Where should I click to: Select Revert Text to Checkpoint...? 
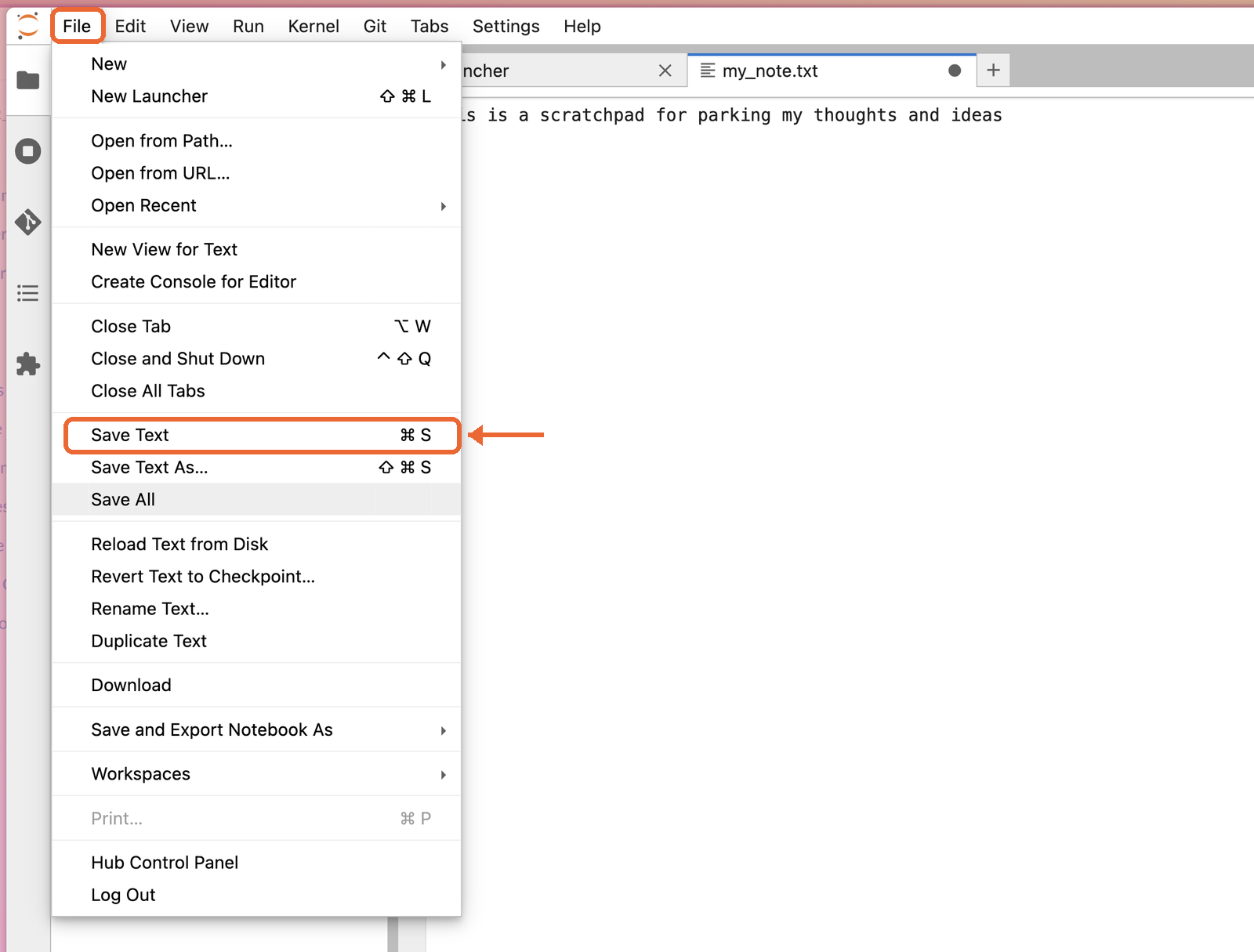[256, 577]
